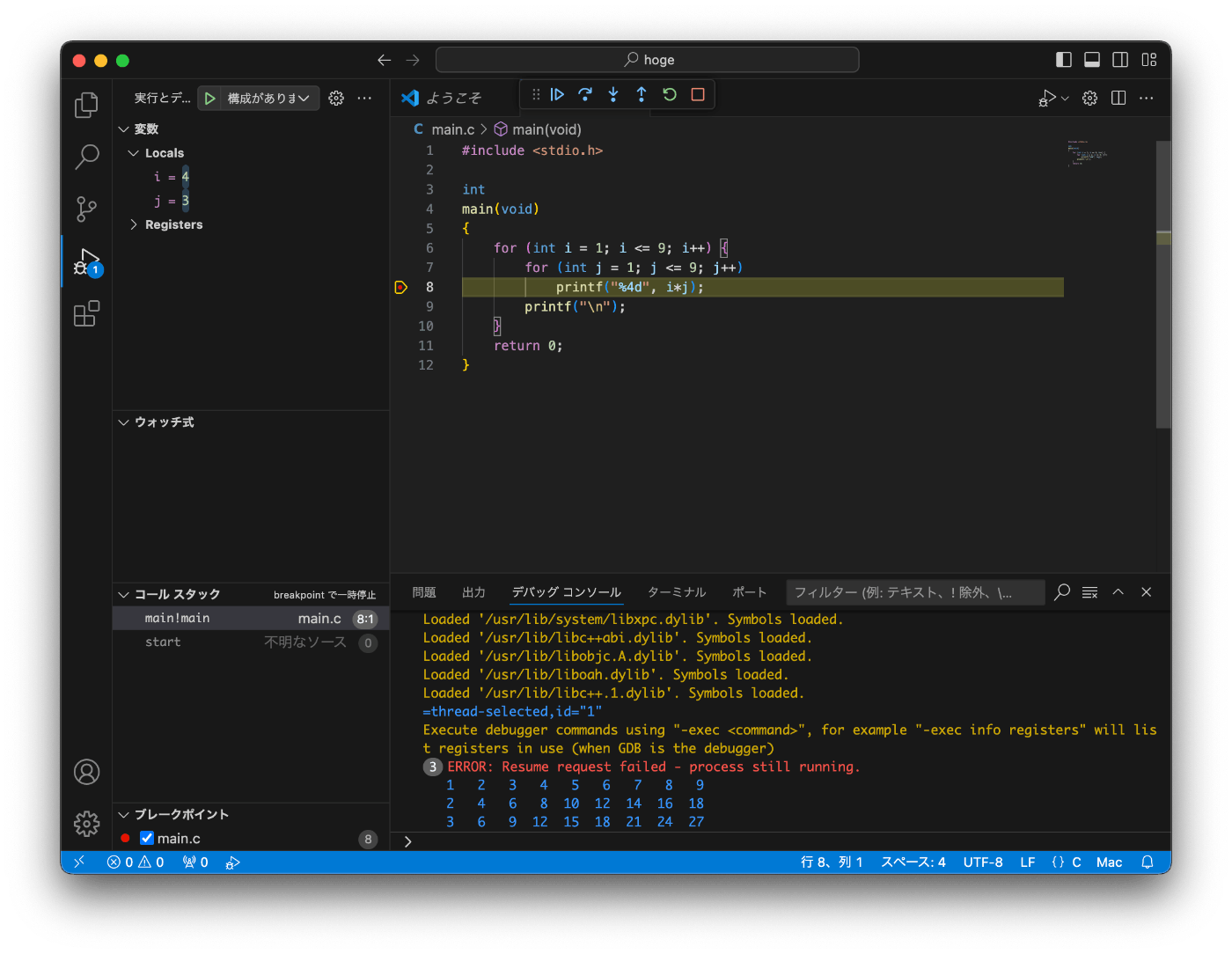The image size is (1232, 954).
Task: Click the main(void) breadcrumb
Action: coord(538,129)
